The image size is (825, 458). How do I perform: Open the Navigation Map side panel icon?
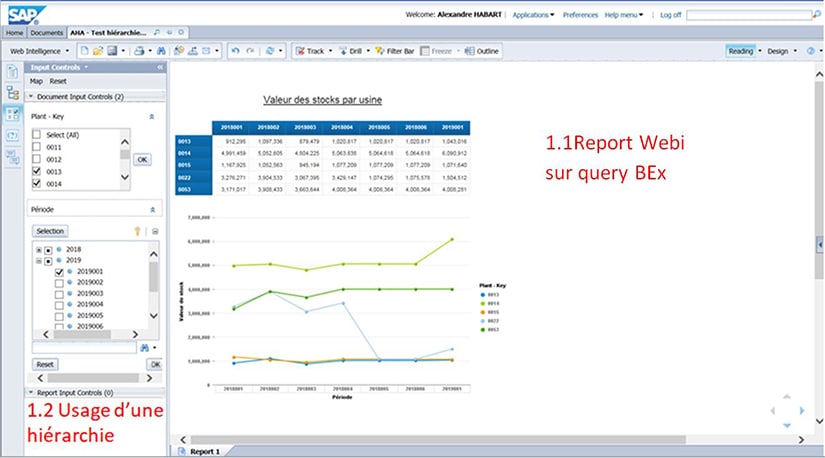point(12,93)
